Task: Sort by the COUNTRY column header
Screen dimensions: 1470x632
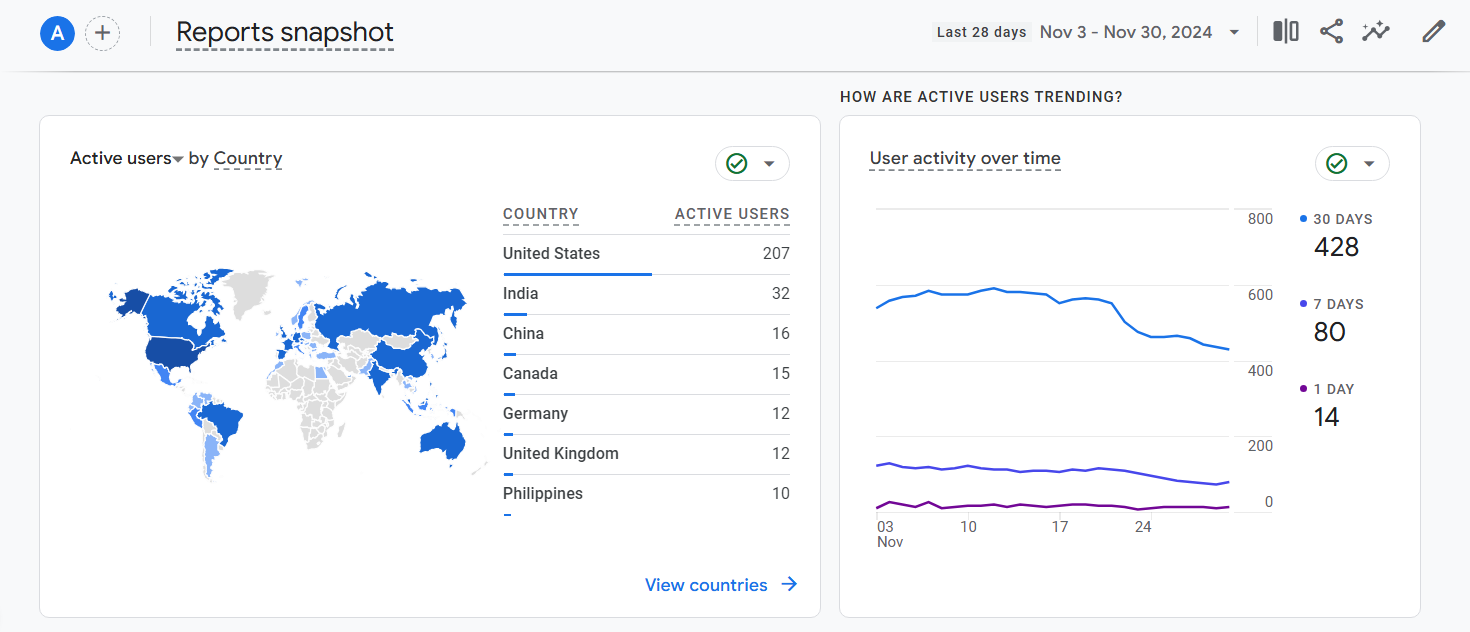Action: 541,214
